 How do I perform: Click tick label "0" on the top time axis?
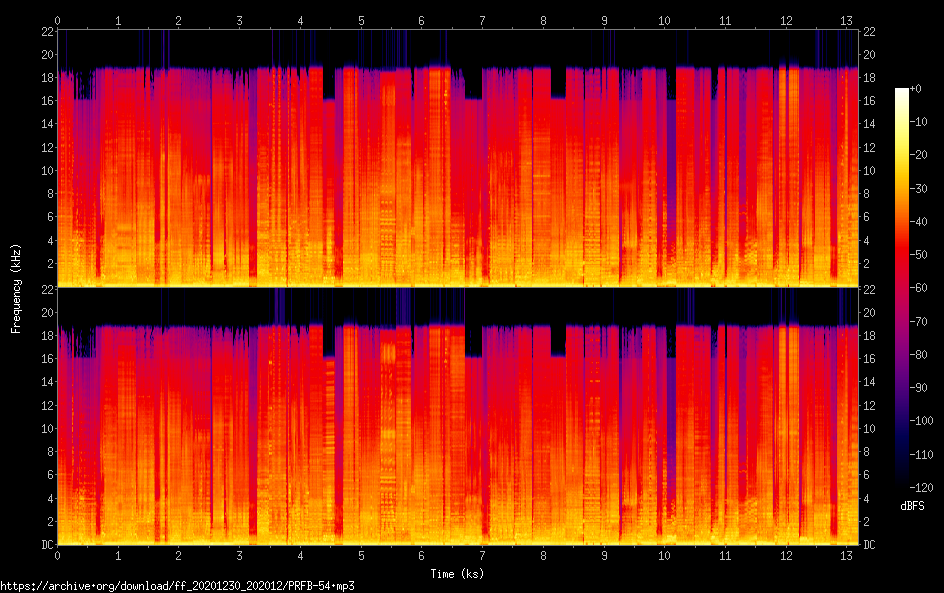pos(57,20)
